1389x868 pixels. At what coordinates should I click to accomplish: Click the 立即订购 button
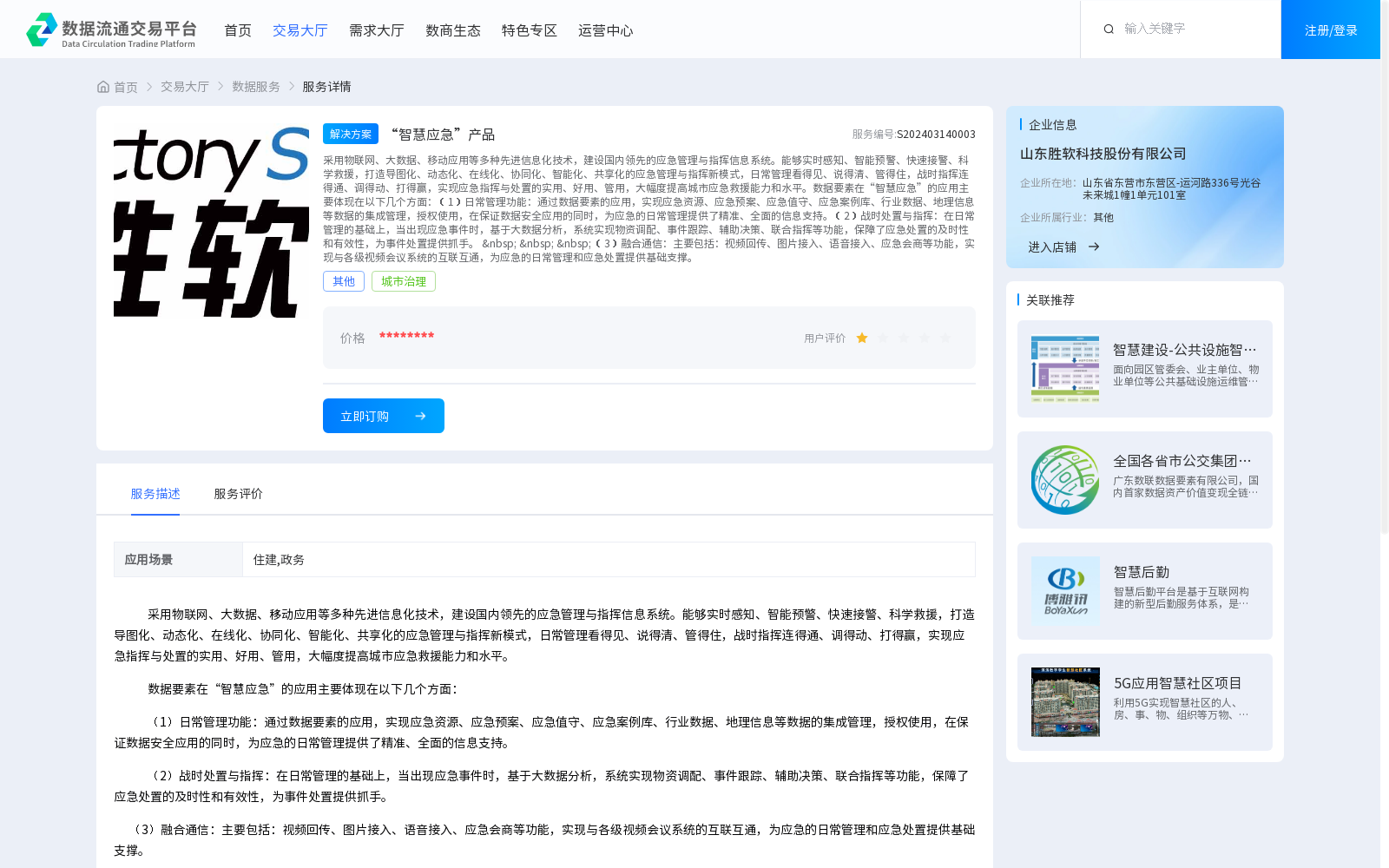tap(384, 416)
